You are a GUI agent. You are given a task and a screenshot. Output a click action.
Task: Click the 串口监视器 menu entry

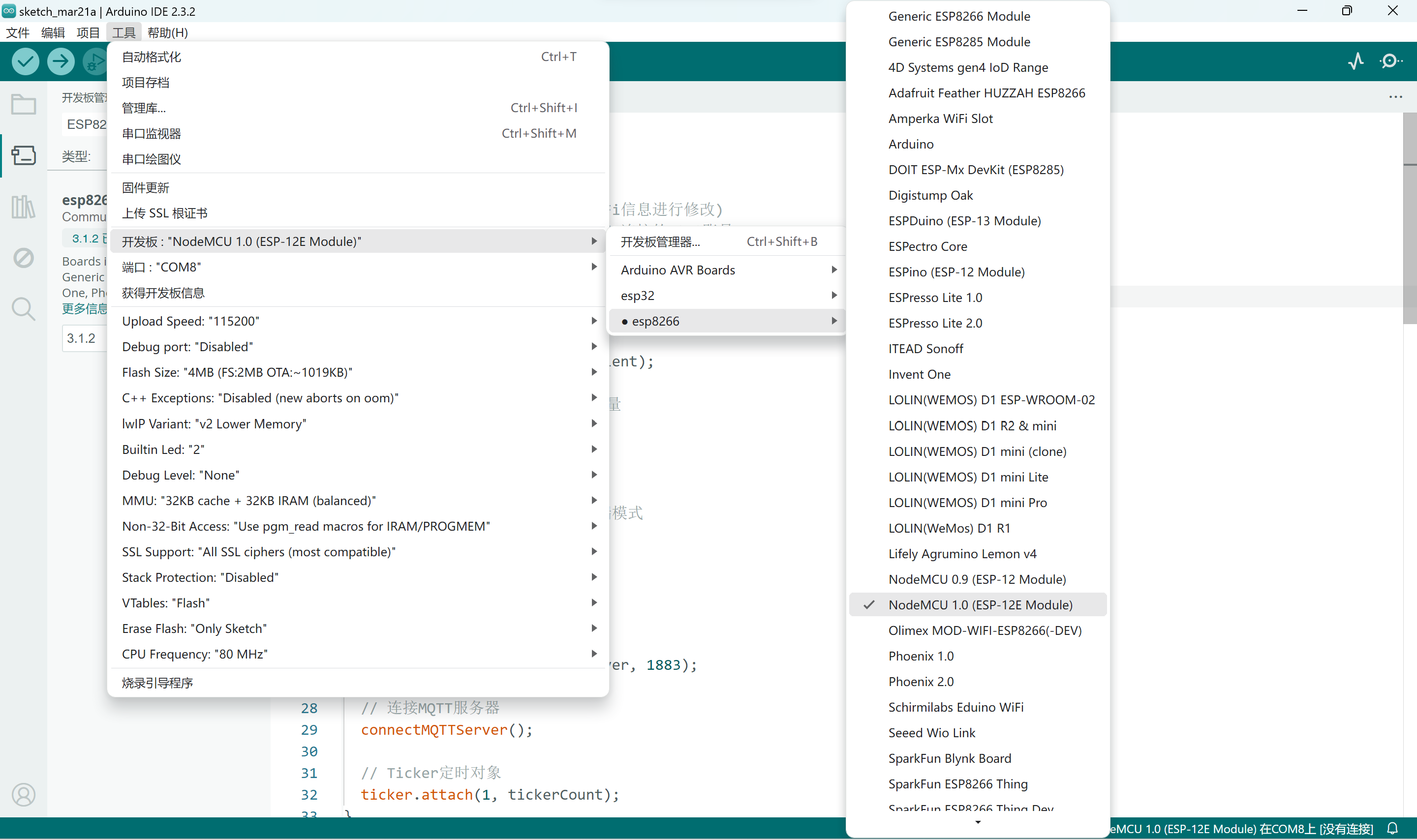point(151,134)
